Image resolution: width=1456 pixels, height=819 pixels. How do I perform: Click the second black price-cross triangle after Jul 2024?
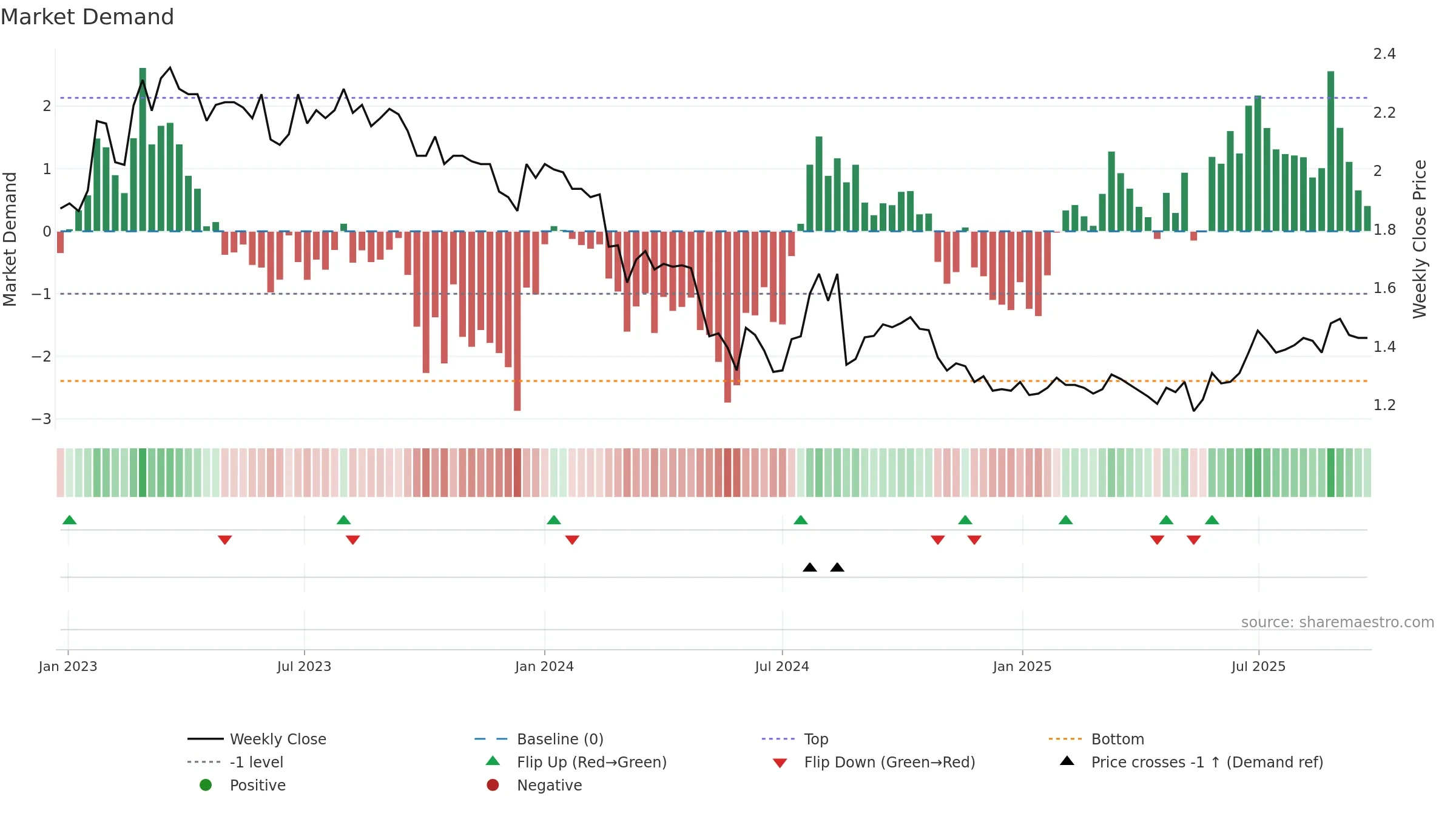(x=837, y=567)
